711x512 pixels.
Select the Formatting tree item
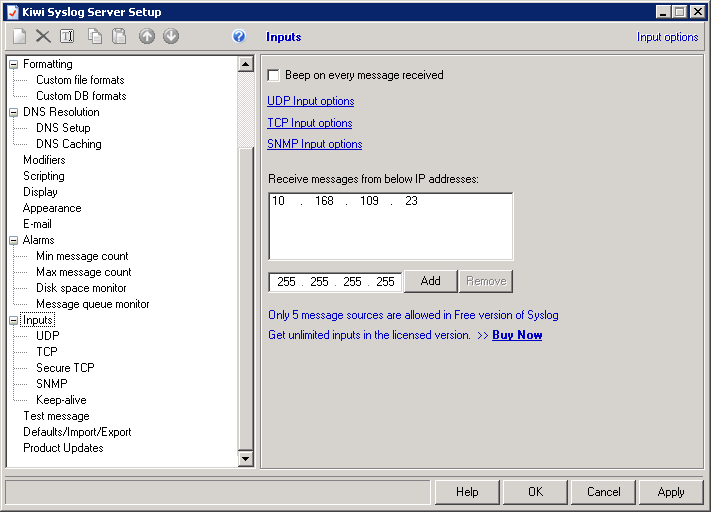pyautogui.click(x=48, y=64)
